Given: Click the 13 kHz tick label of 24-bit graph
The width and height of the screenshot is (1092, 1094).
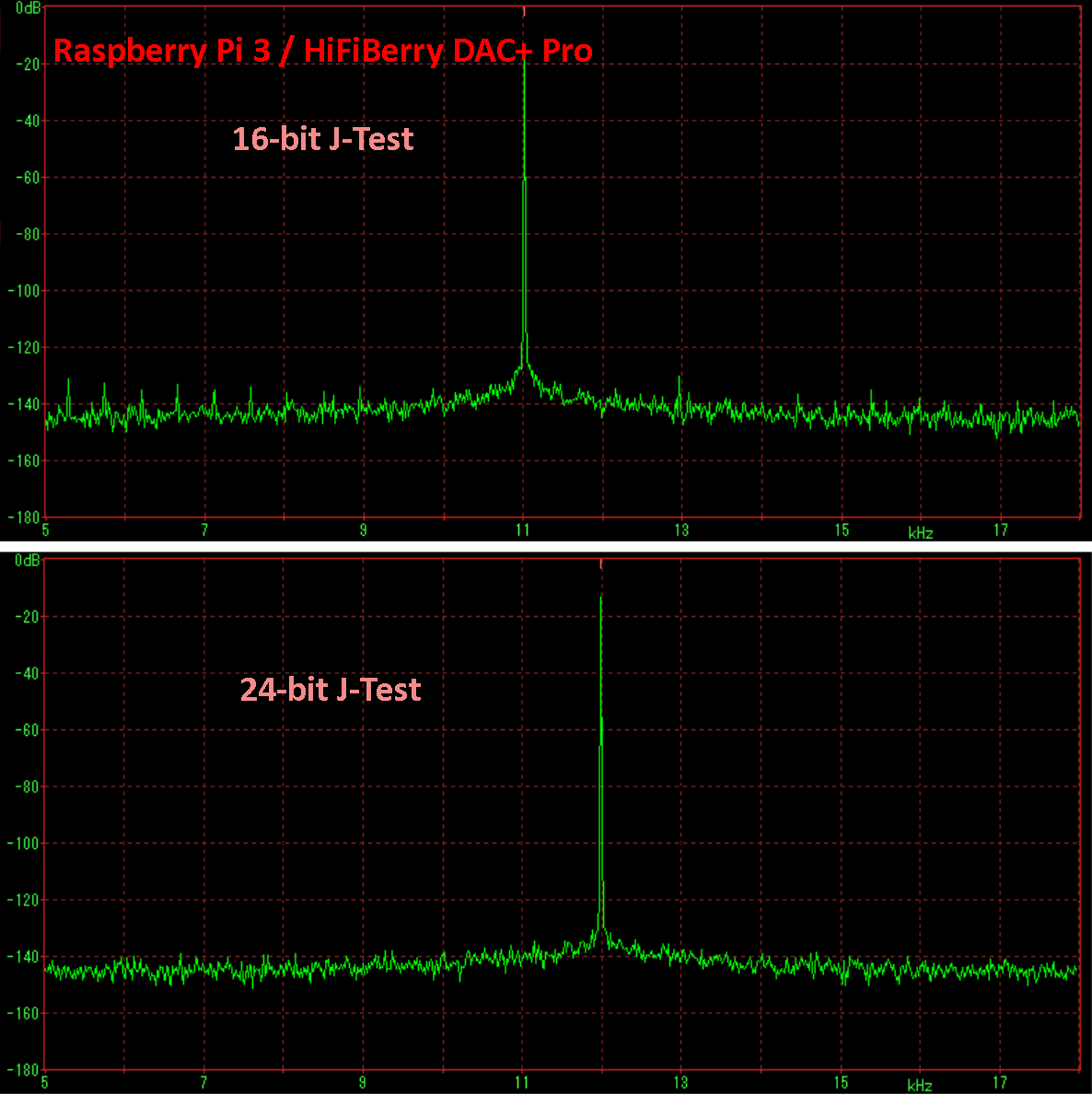Looking at the screenshot, I should pyautogui.click(x=681, y=1083).
